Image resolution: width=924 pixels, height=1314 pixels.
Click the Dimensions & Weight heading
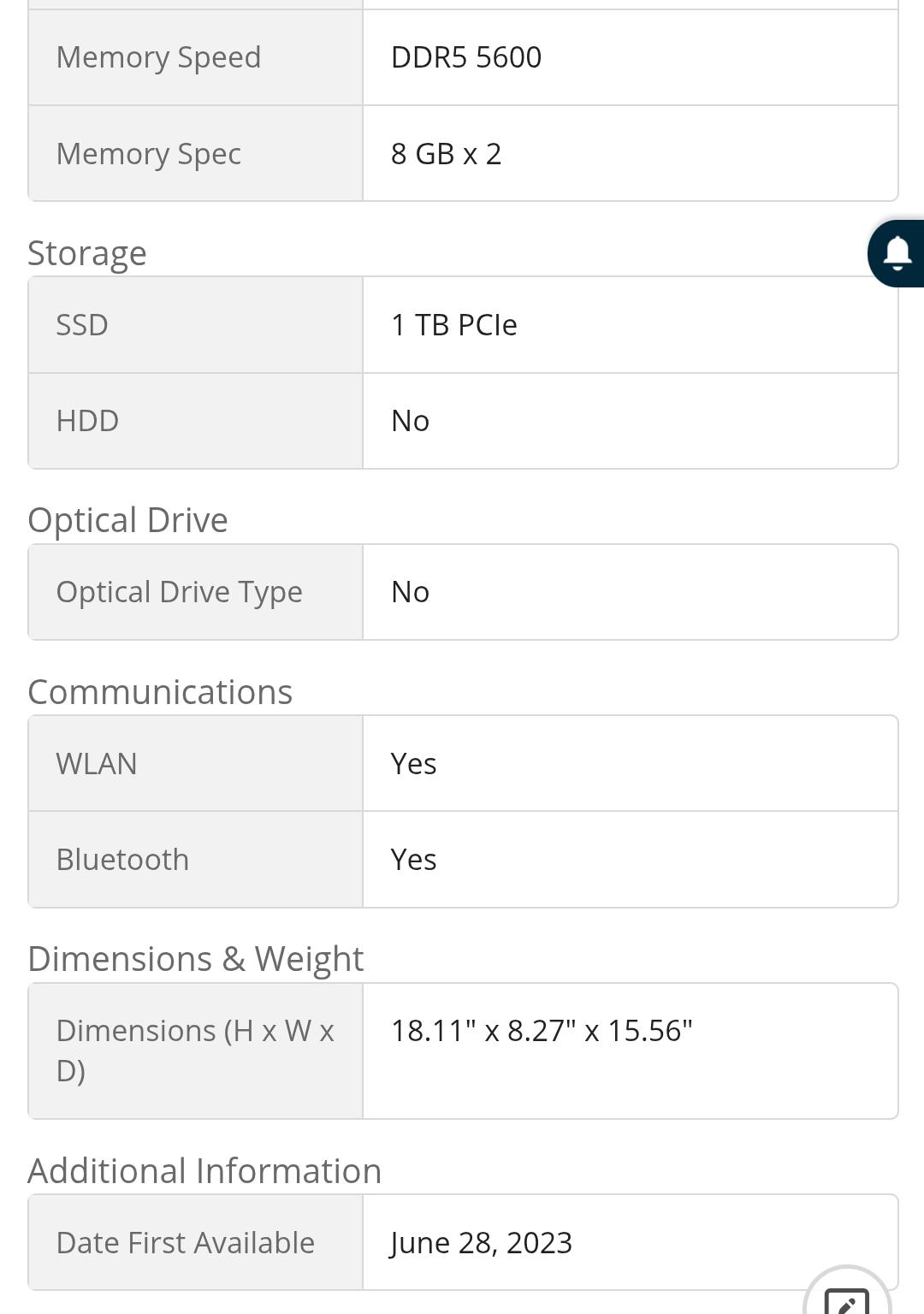[196, 959]
